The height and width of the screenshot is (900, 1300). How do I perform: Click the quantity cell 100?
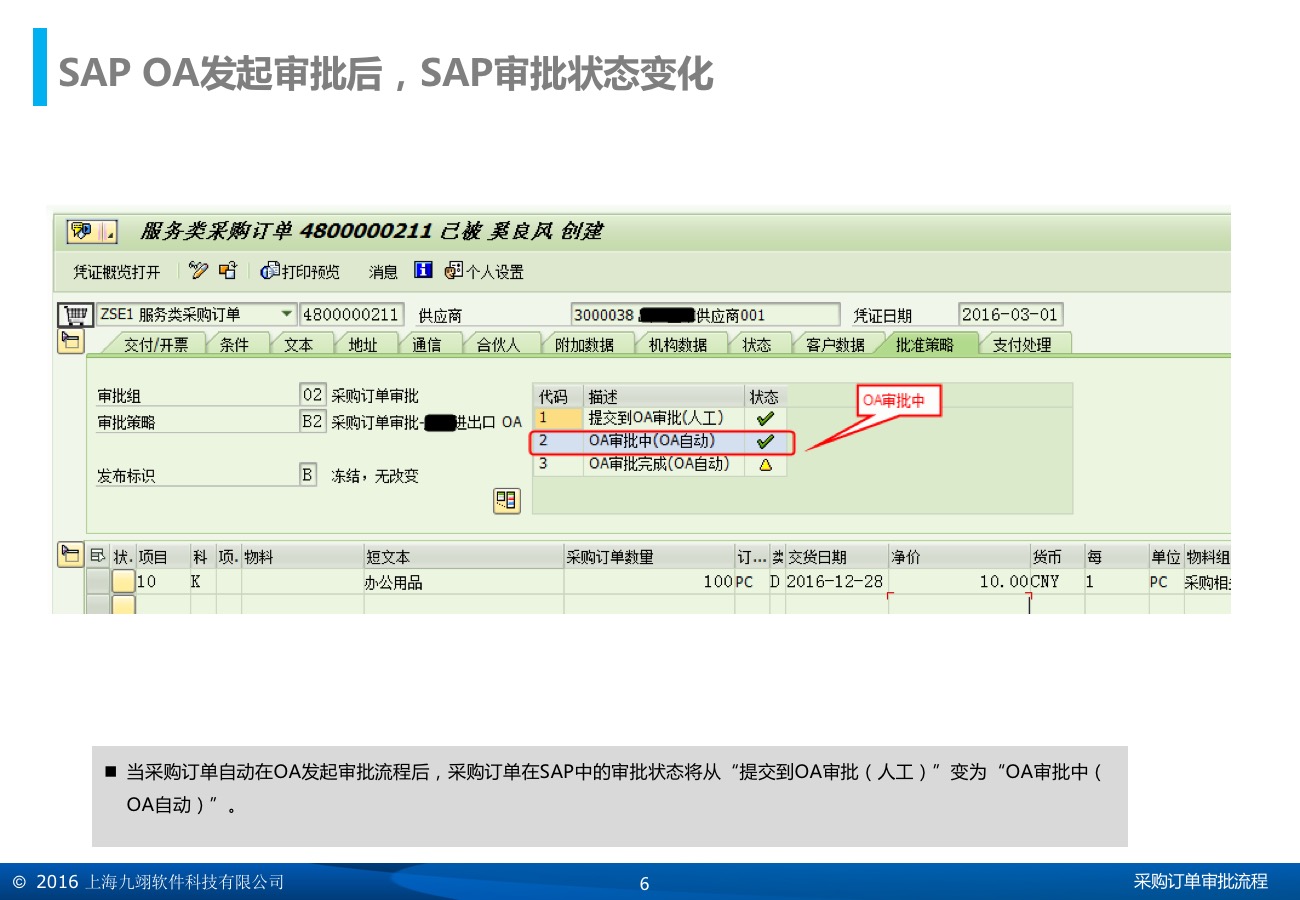649,582
